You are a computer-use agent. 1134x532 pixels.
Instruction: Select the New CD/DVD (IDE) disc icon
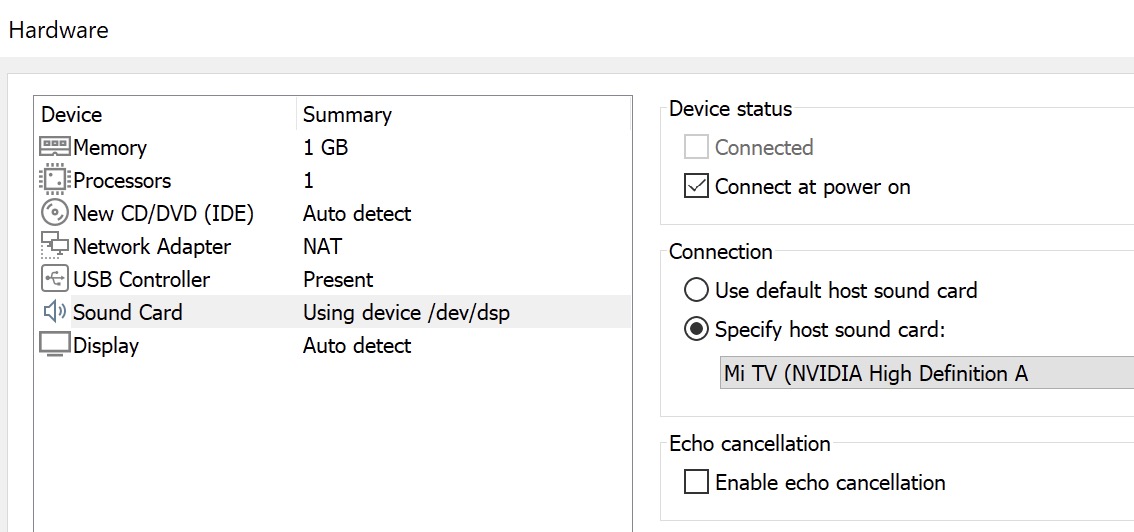(55, 213)
